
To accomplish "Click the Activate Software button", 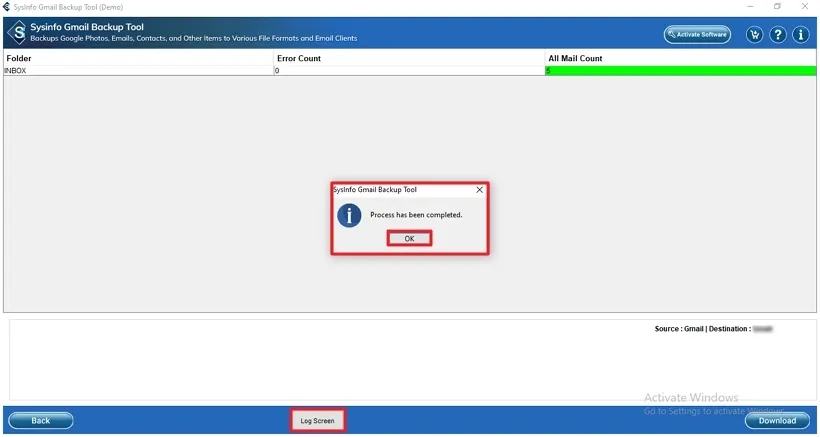I will (x=697, y=34).
